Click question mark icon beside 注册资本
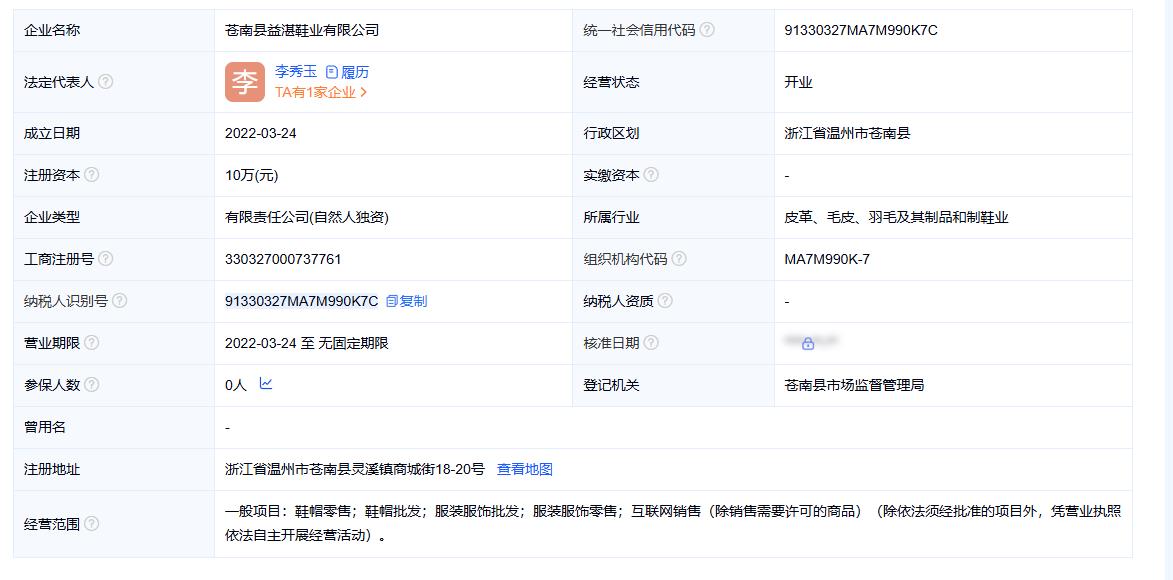 (x=91, y=174)
